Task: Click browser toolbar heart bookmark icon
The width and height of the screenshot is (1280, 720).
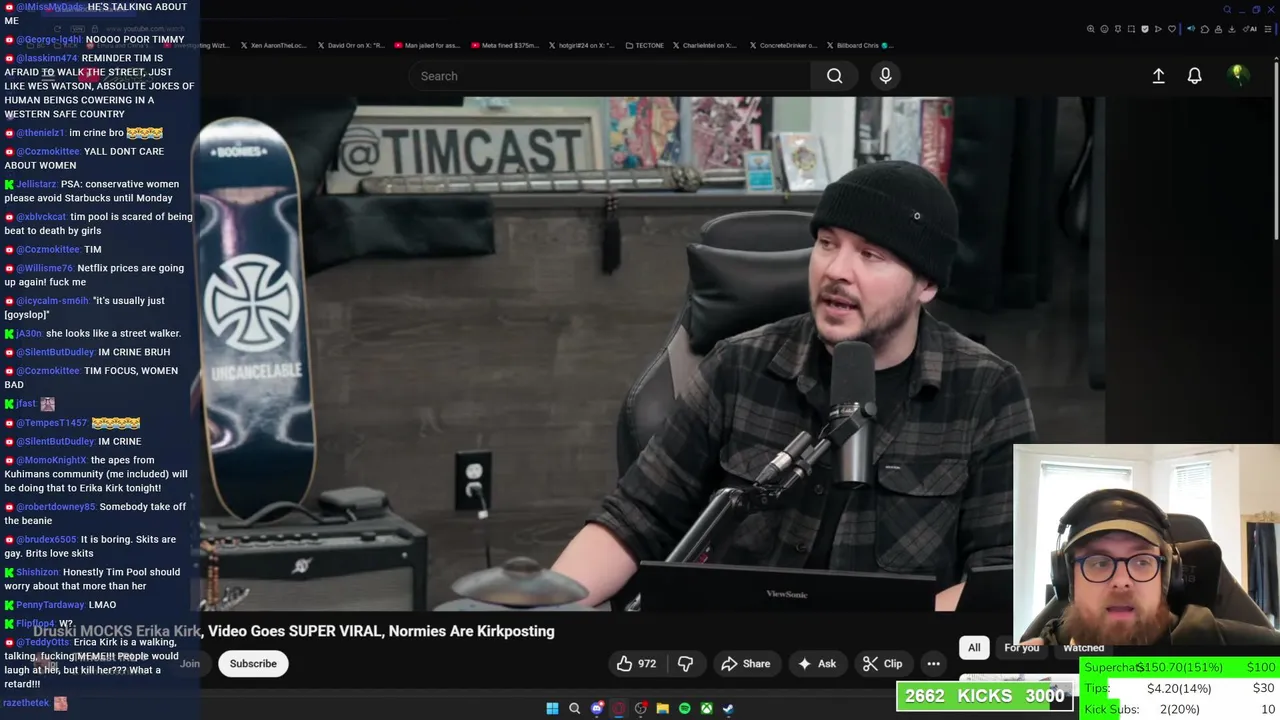Action: click(x=1172, y=29)
